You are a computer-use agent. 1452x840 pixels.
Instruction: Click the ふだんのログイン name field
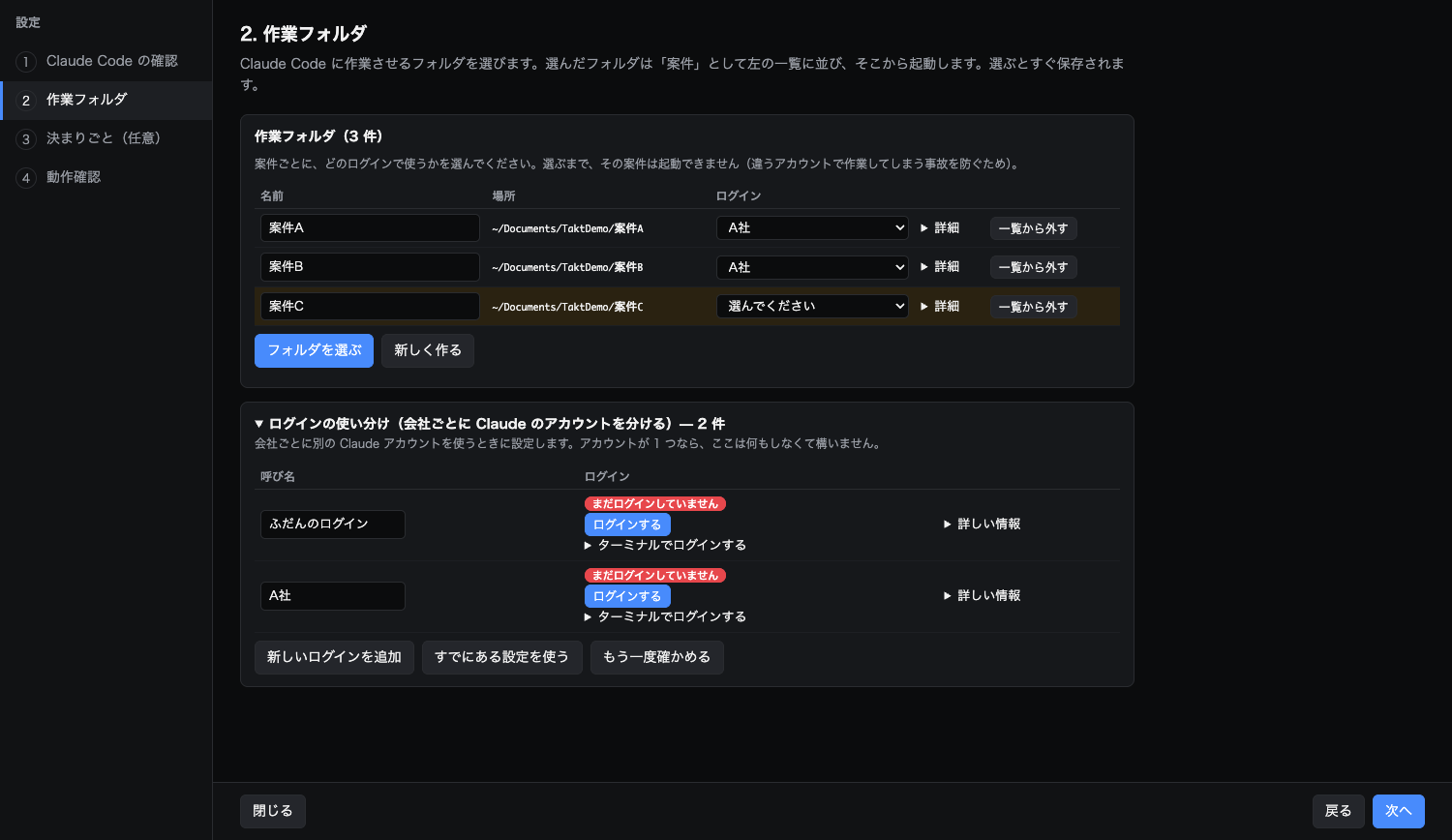click(x=333, y=524)
